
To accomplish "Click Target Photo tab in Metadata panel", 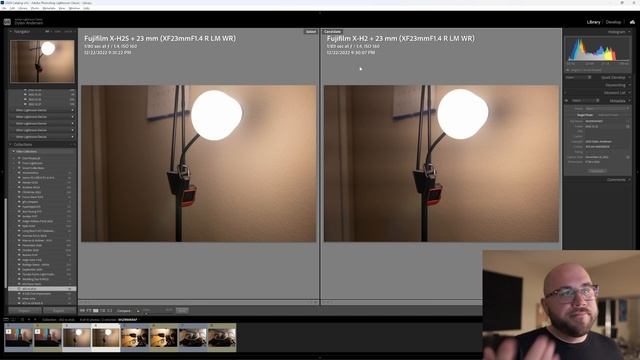I will 584,115.
